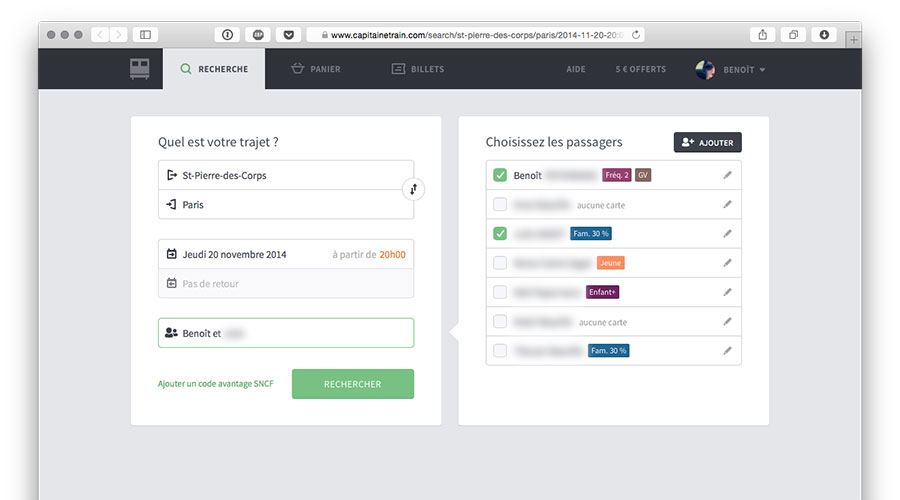Edit the last Fam. 30 % passenger pencil
The height and width of the screenshot is (500, 900).
coord(727,351)
